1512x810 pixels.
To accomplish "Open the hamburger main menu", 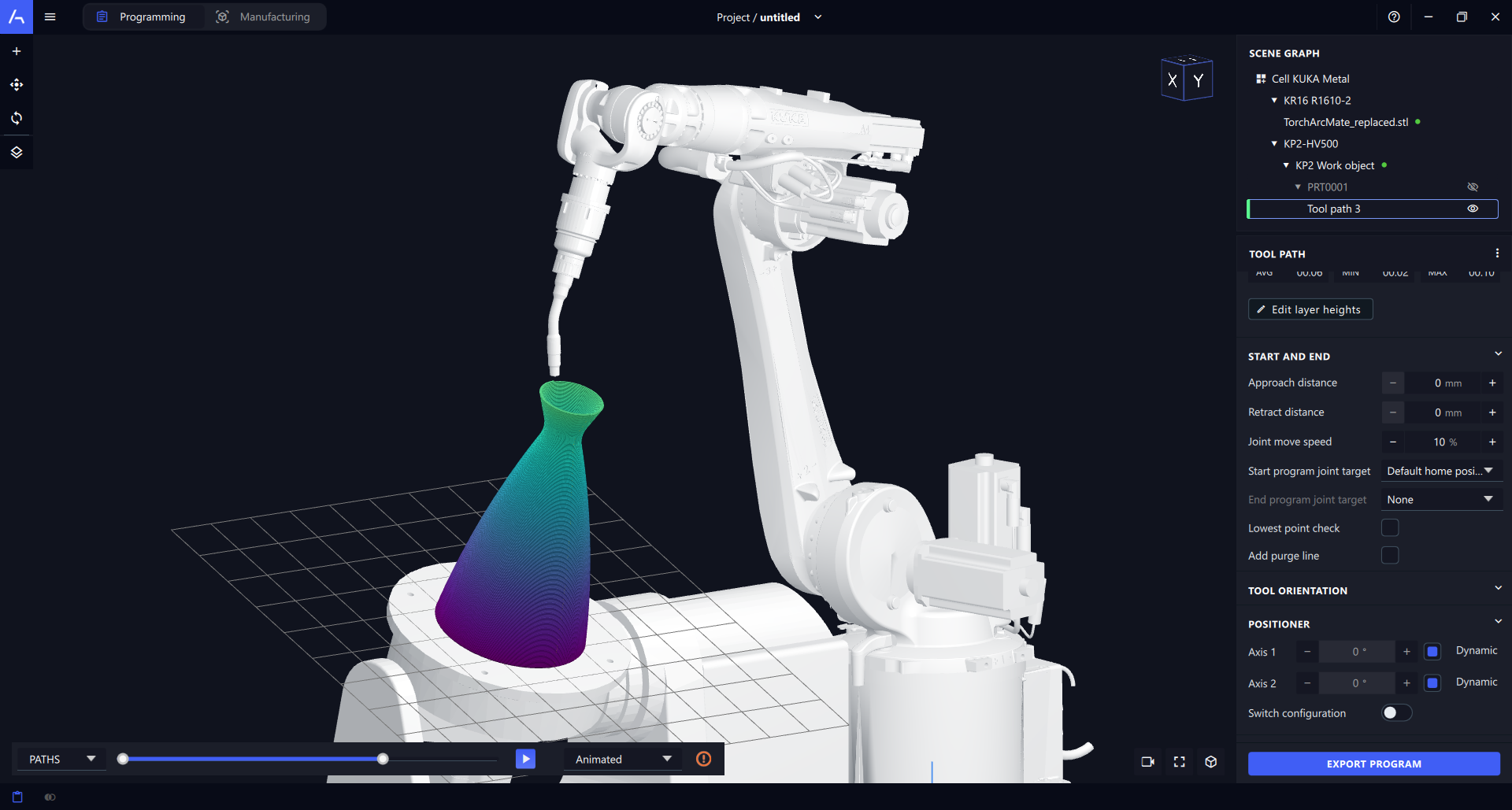I will 50,17.
